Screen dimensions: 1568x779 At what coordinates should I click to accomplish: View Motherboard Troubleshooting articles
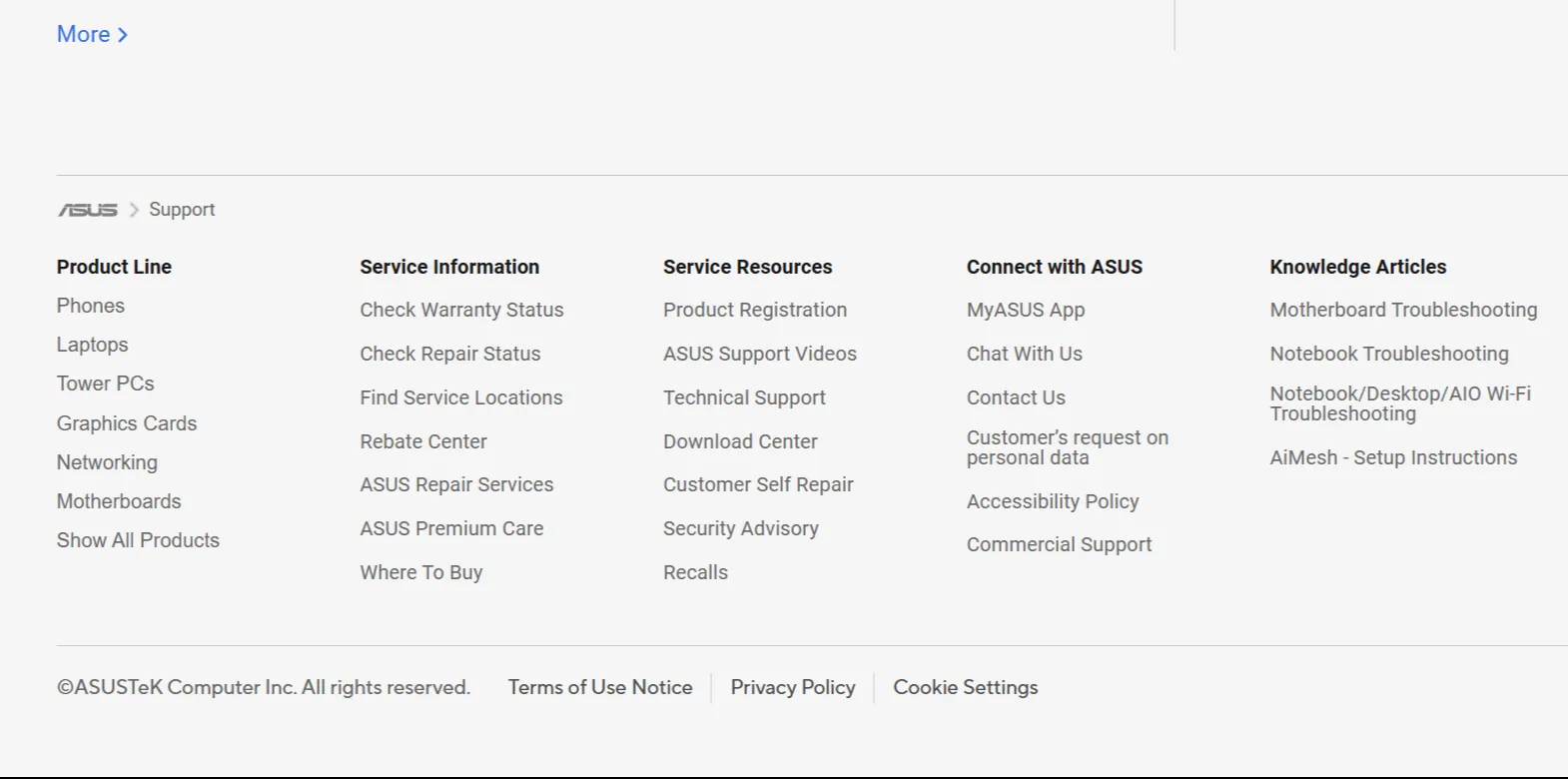coord(1403,310)
